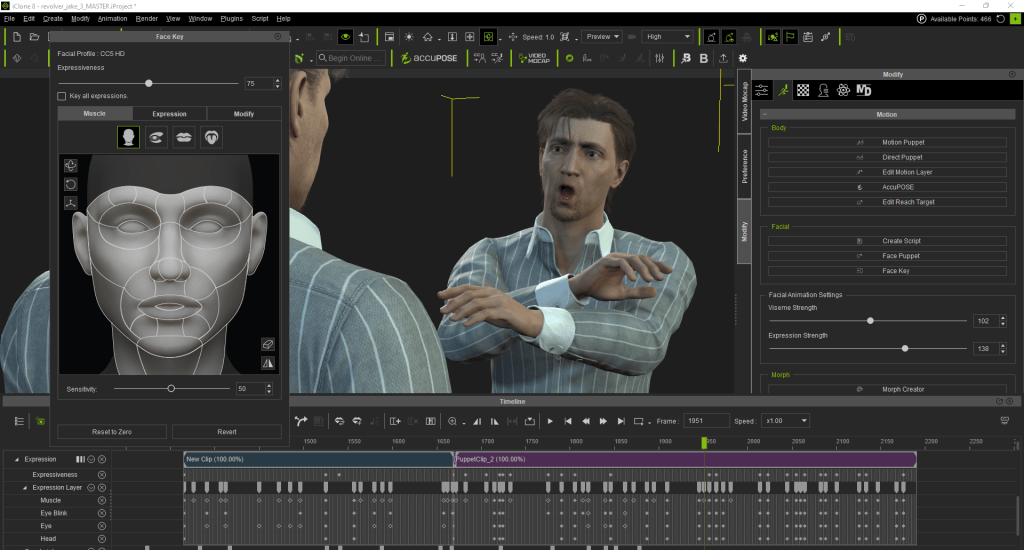Adjust the Expression Strength slider handle
Screen dimensions: 1024x550
(x=904, y=349)
